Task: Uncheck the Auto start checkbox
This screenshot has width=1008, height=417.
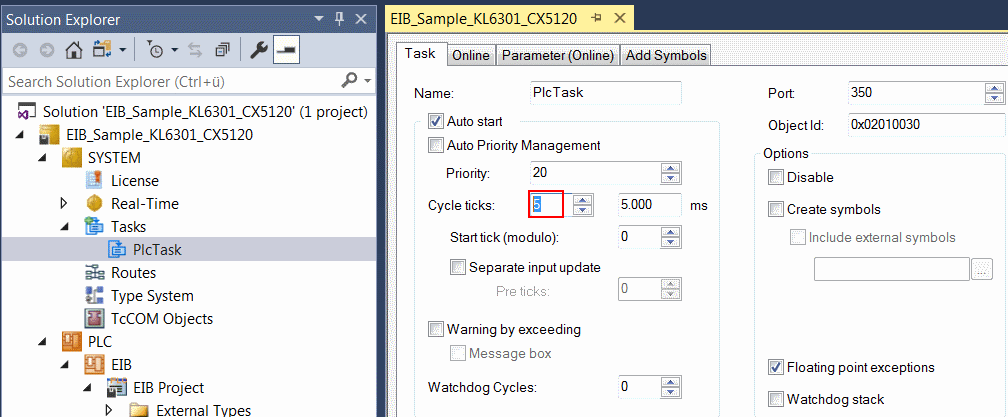Action: [436, 120]
